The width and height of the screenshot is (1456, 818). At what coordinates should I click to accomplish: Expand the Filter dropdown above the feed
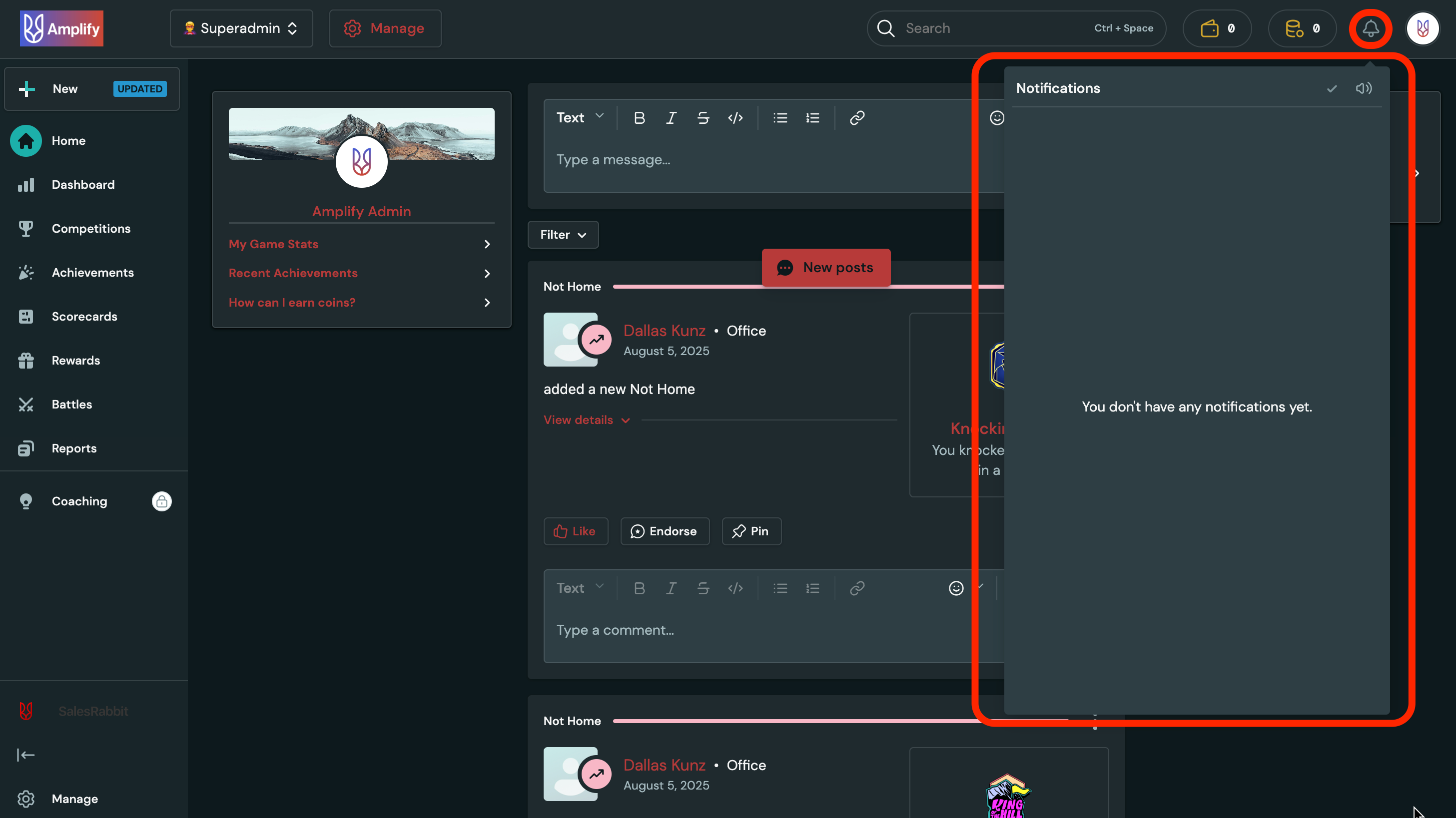563,234
